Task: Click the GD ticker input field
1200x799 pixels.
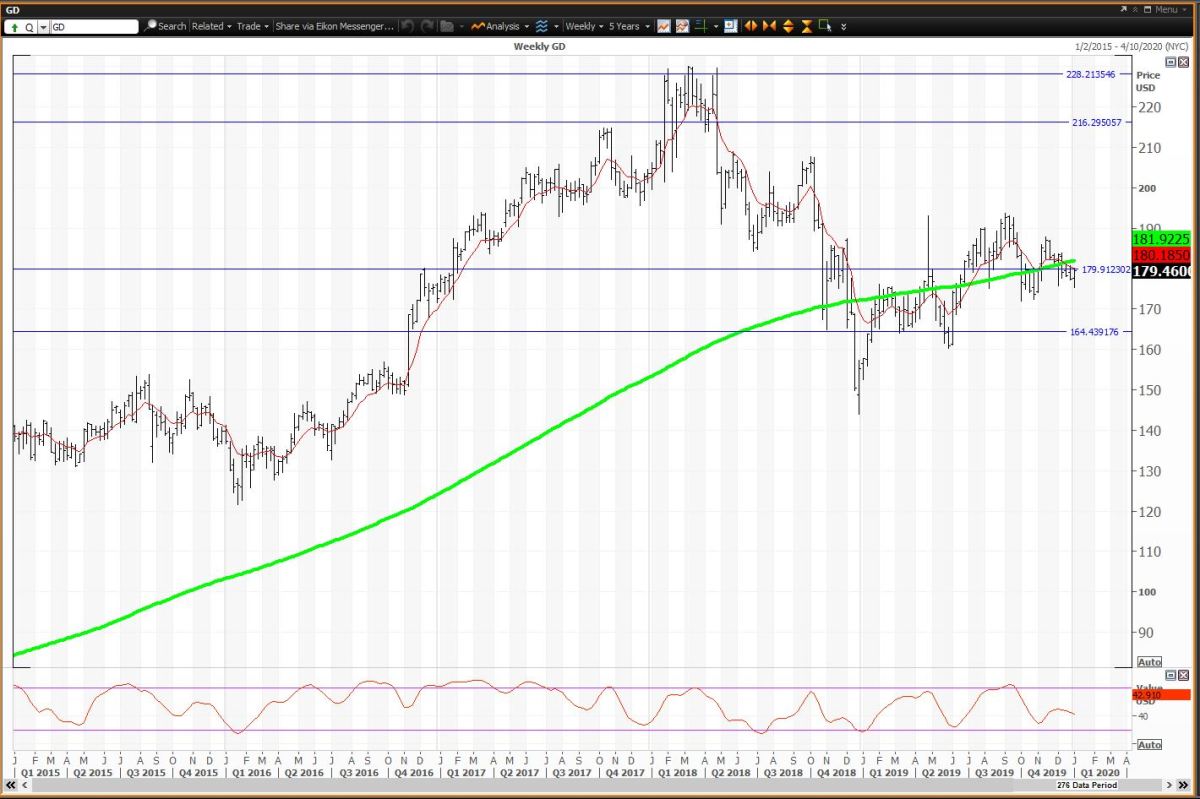Action: tap(93, 27)
